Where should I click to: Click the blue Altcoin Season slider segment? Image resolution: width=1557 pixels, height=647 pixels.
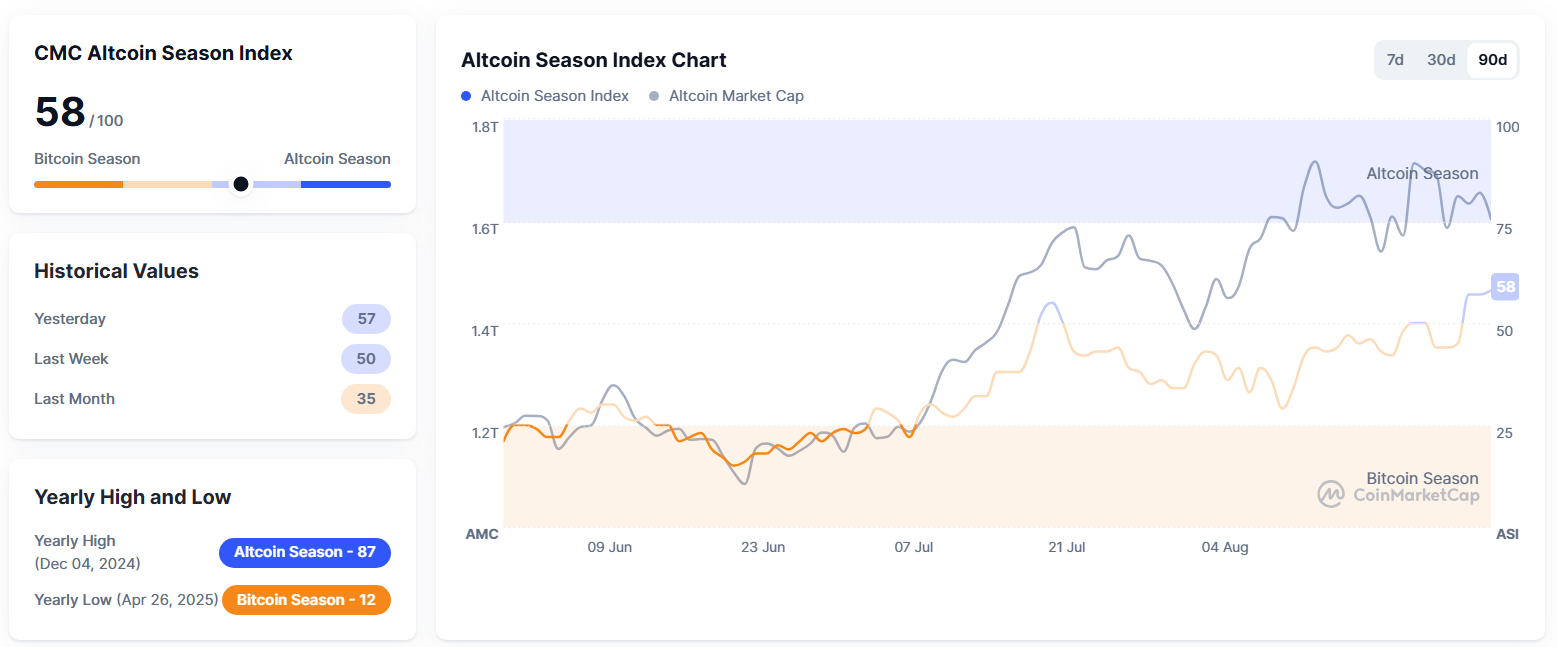pyautogui.click(x=345, y=184)
